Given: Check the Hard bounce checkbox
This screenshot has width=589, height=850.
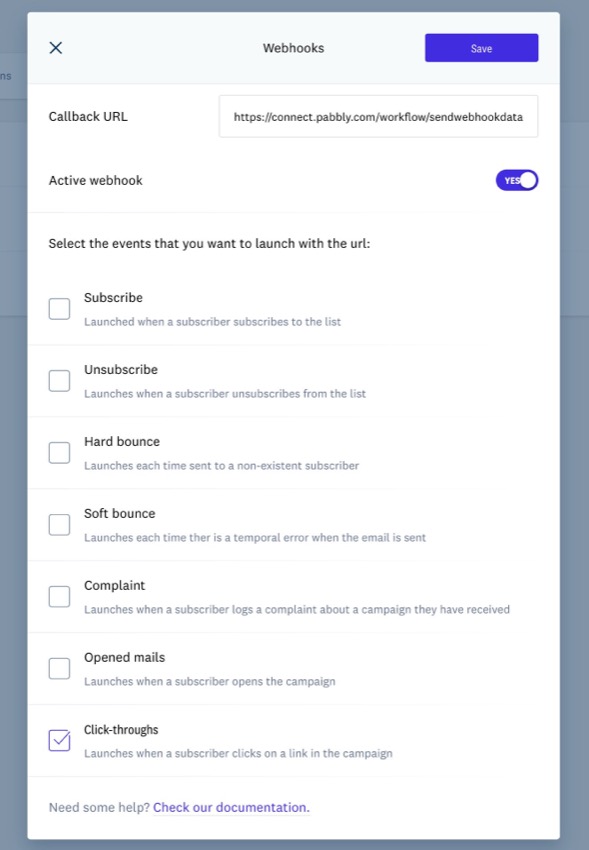Looking at the screenshot, I should tap(60, 453).
